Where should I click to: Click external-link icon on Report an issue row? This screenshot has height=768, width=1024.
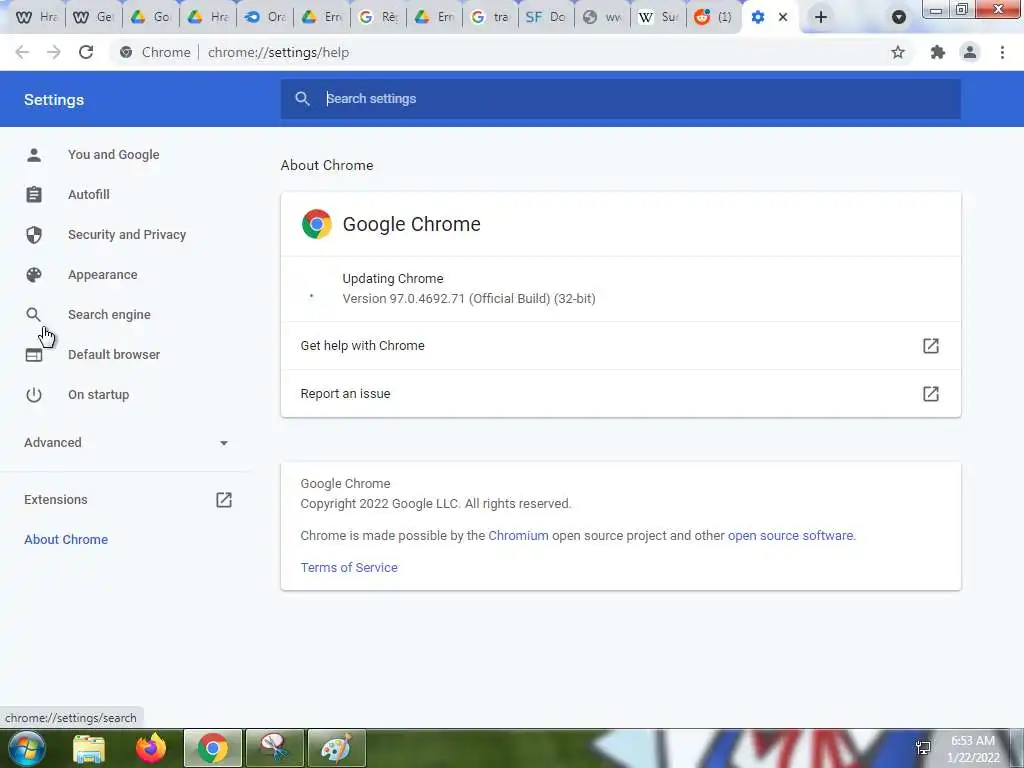click(x=931, y=394)
